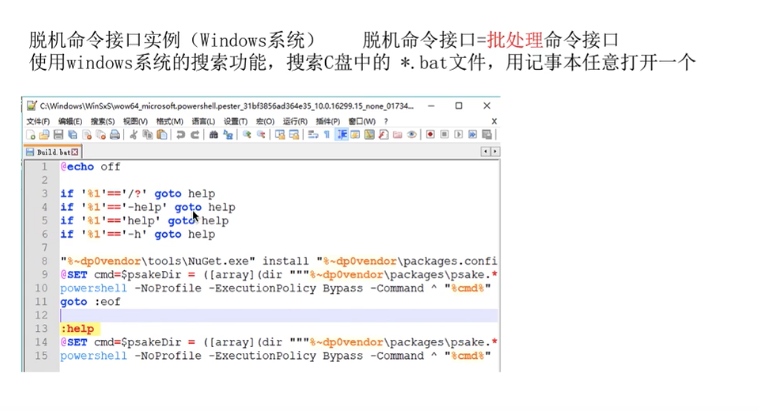This screenshot has width=759, height=411.
Task: Save the file with the floppy icon
Action: (x=58, y=135)
